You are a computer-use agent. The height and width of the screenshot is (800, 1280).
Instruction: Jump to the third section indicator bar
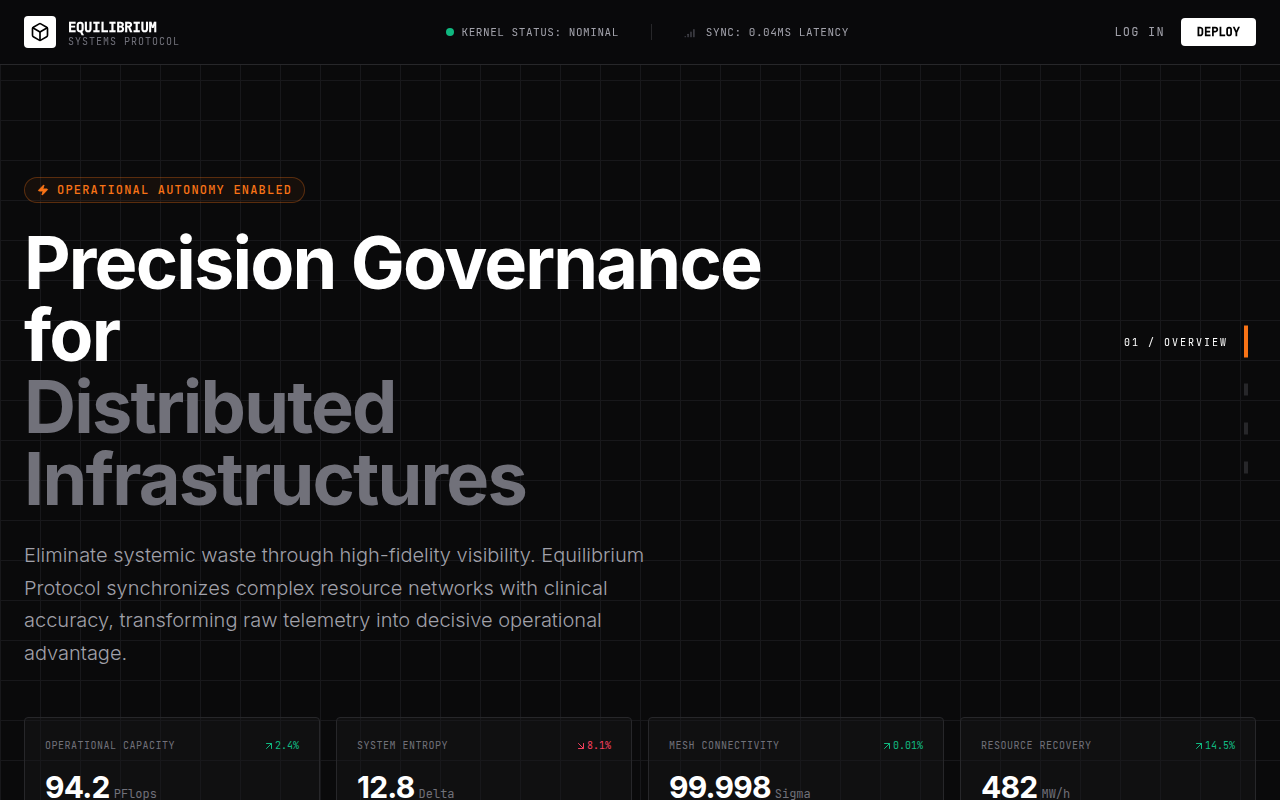pos(1246,428)
